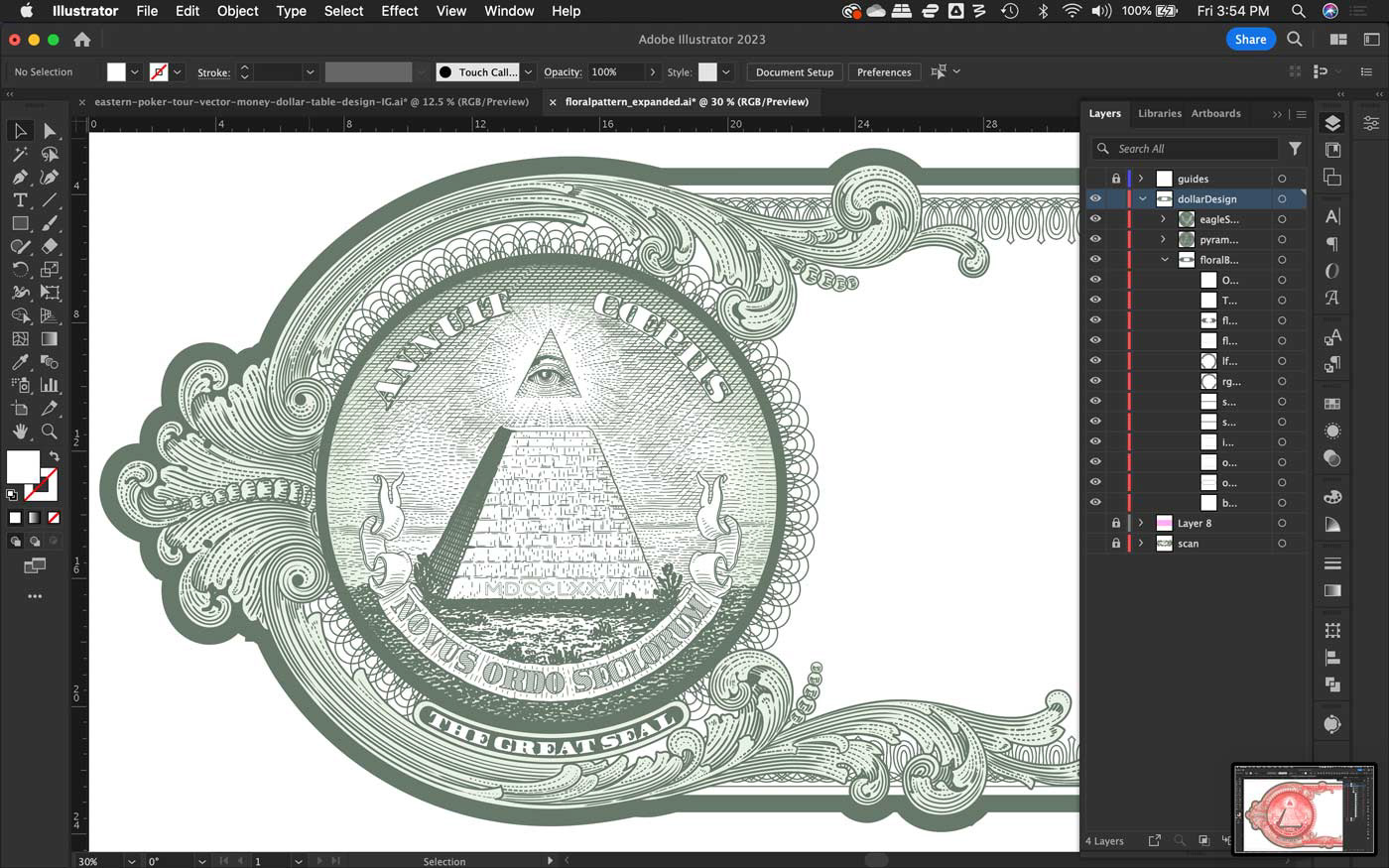This screenshot has height=868, width=1389.
Task: Click the Preferences button
Action: [x=884, y=72]
